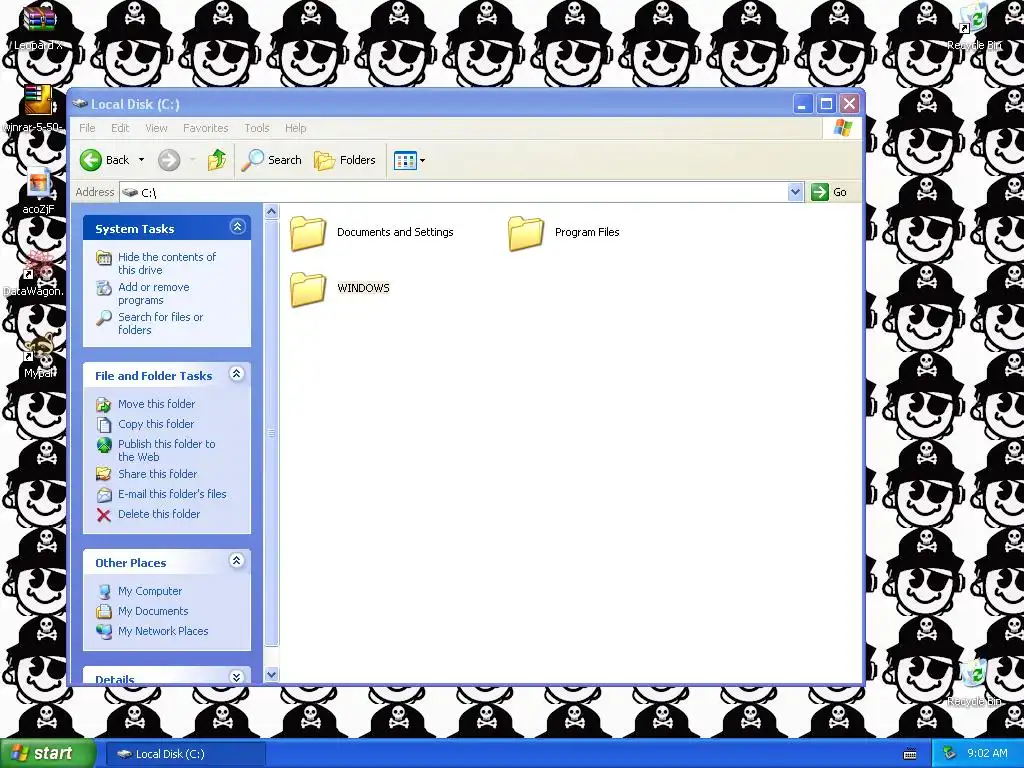Click Hide the contents of this drive

[167, 264]
